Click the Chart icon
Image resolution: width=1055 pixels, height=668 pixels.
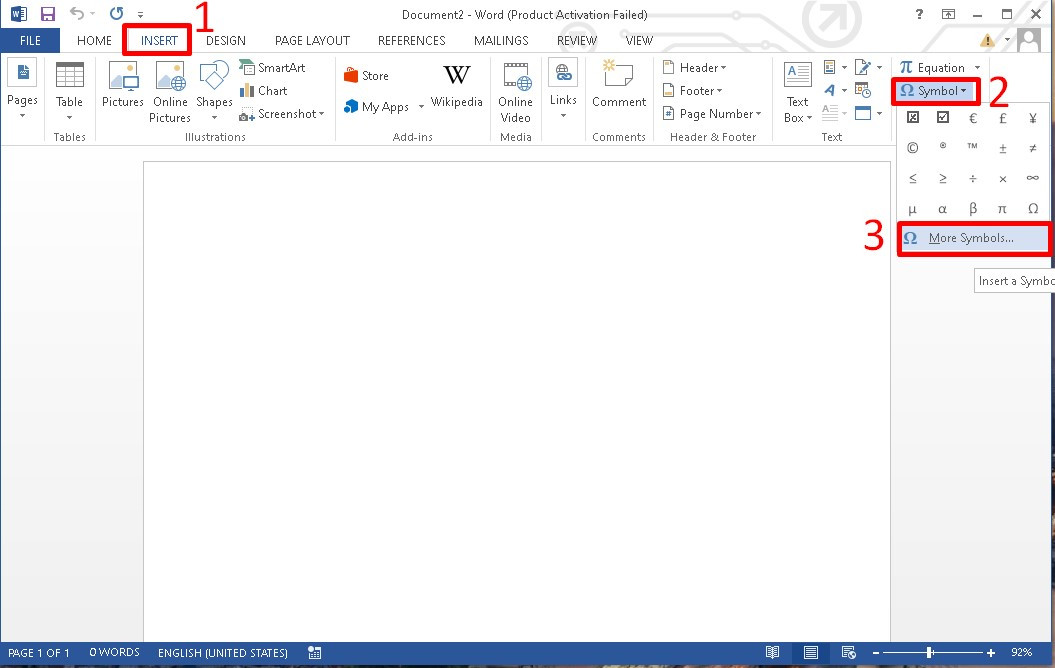click(263, 90)
